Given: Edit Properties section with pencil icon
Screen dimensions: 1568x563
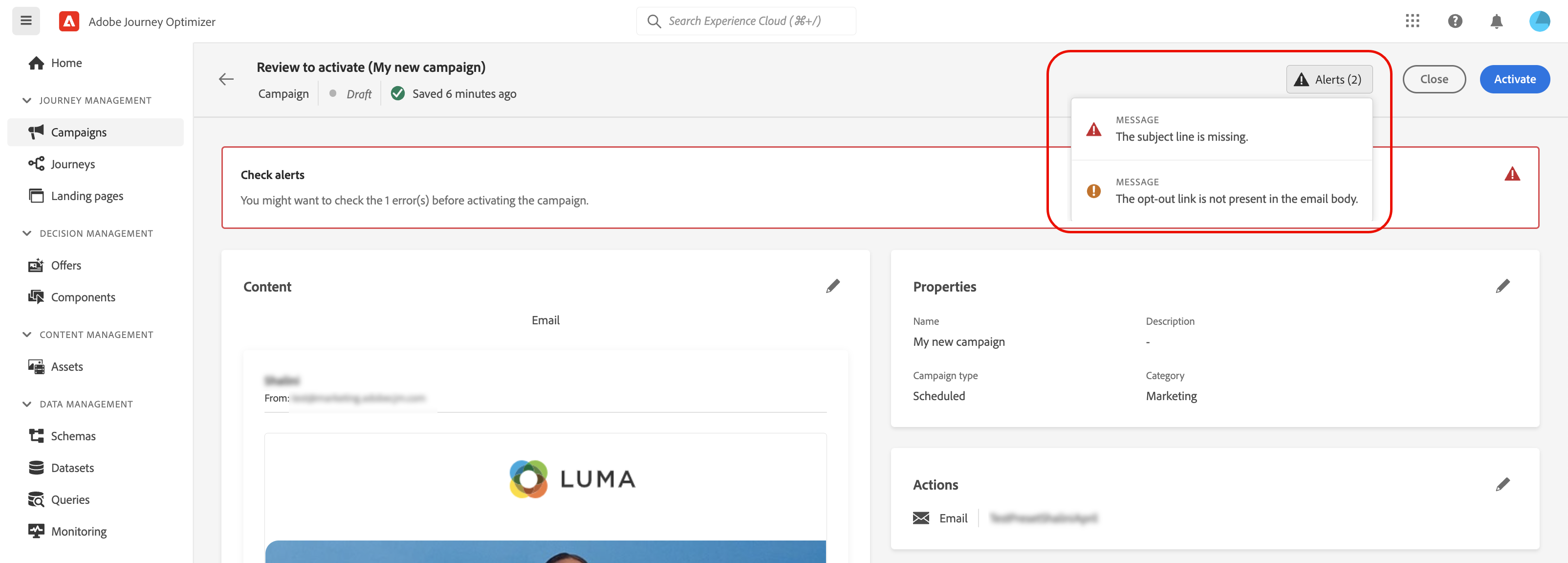Looking at the screenshot, I should (x=1503, y=286).
